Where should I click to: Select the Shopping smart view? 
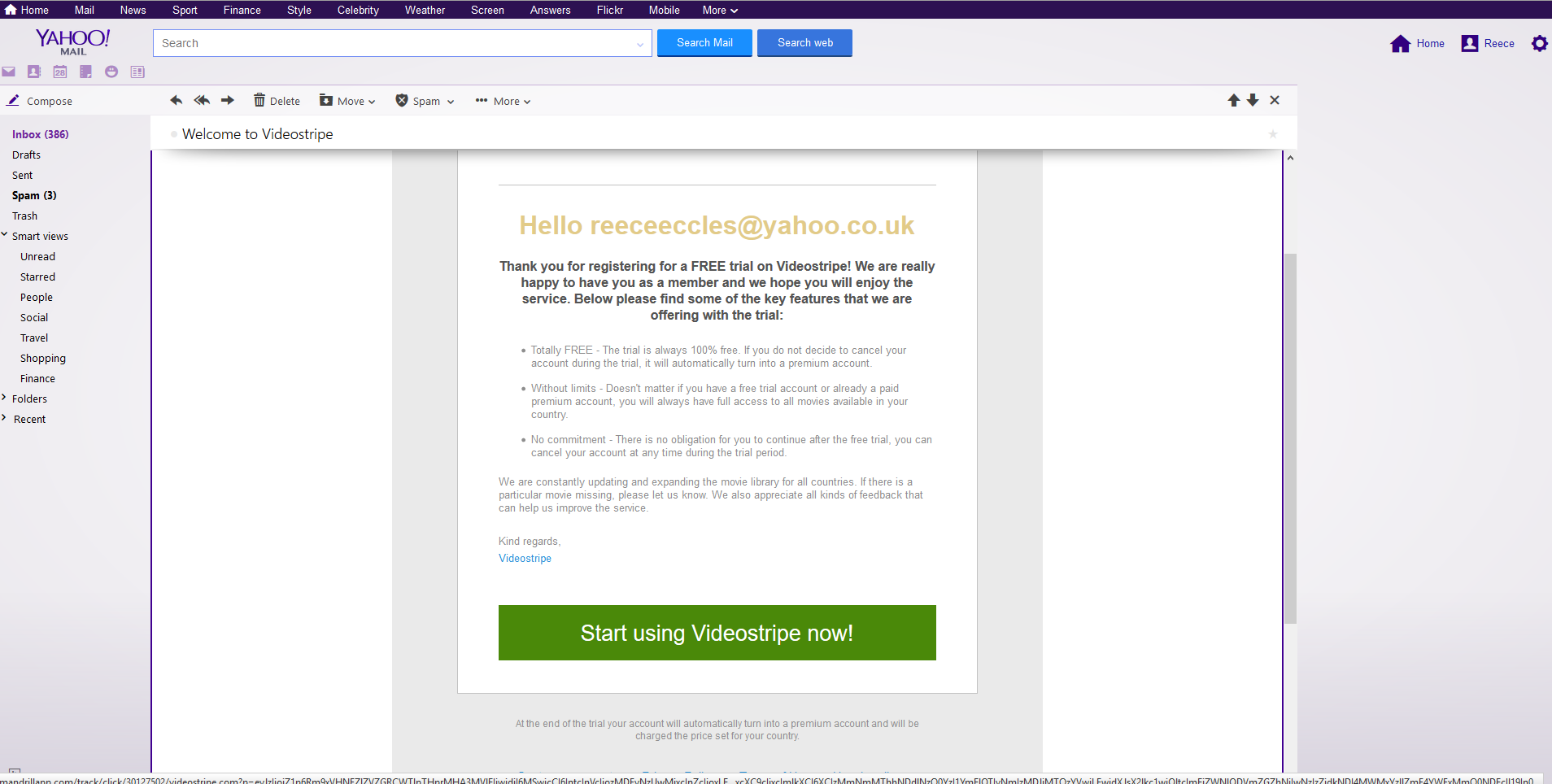click(x=43, y=358)
